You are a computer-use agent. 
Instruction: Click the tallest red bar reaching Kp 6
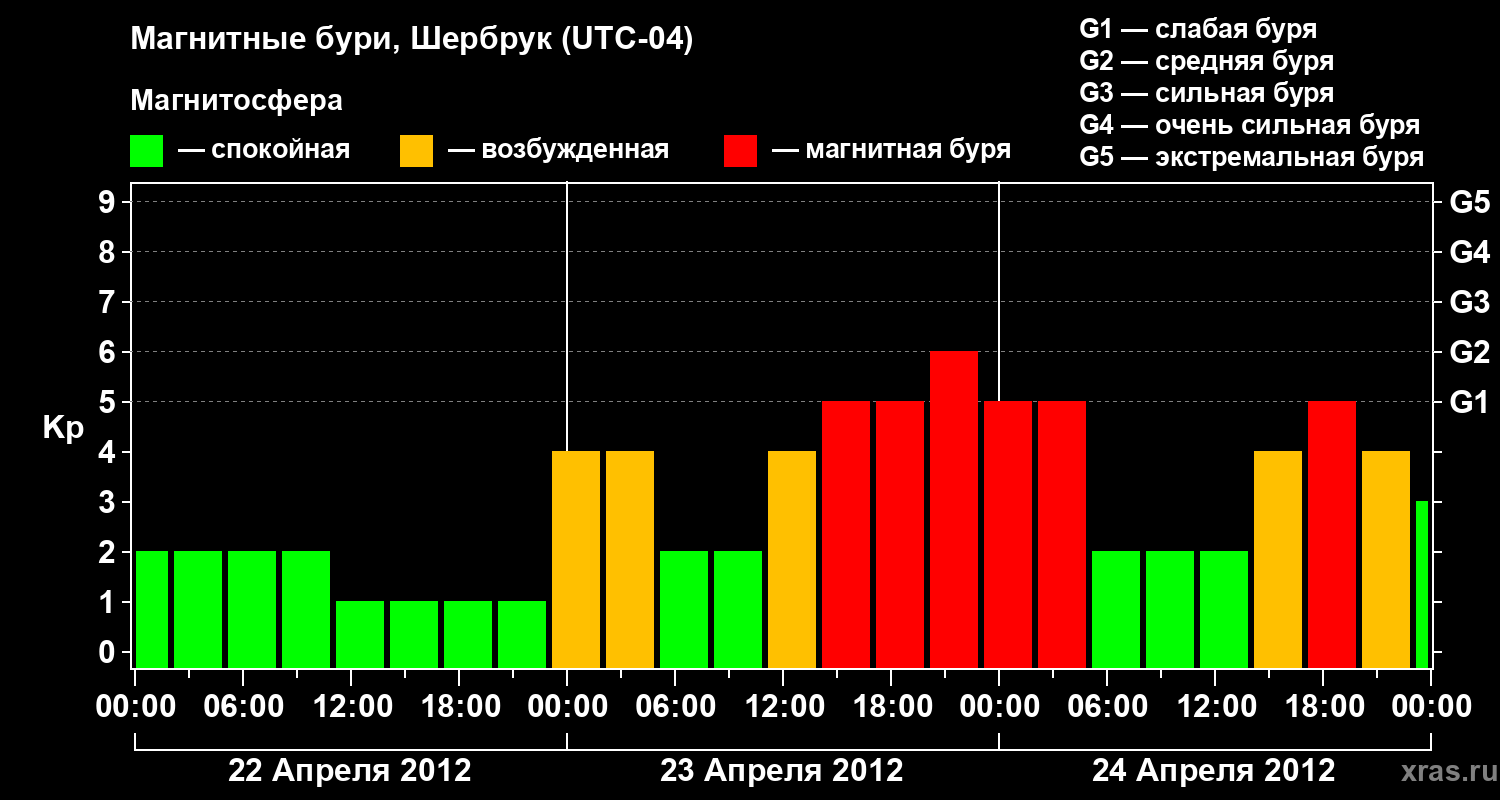pos(954,509)
